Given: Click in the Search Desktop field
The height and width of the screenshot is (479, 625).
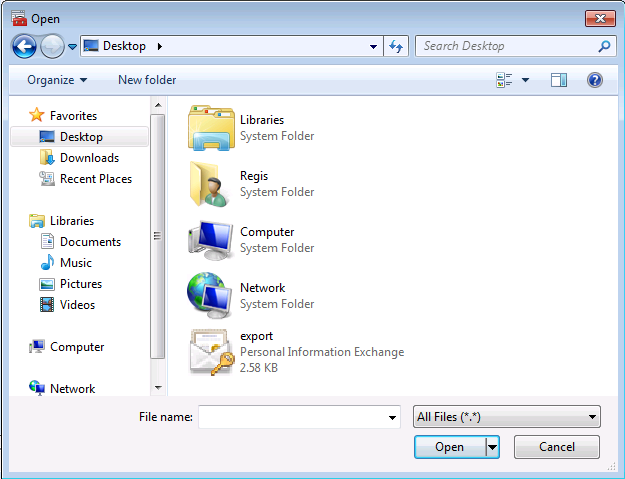Looking at the screenshot, I should (x=505, y=46).
